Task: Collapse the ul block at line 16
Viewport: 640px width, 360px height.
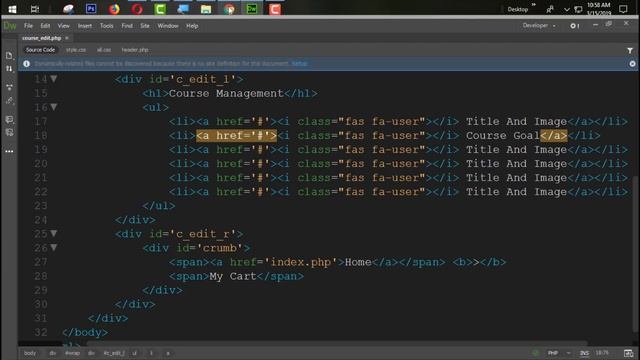Action: [x=54, y=107]
